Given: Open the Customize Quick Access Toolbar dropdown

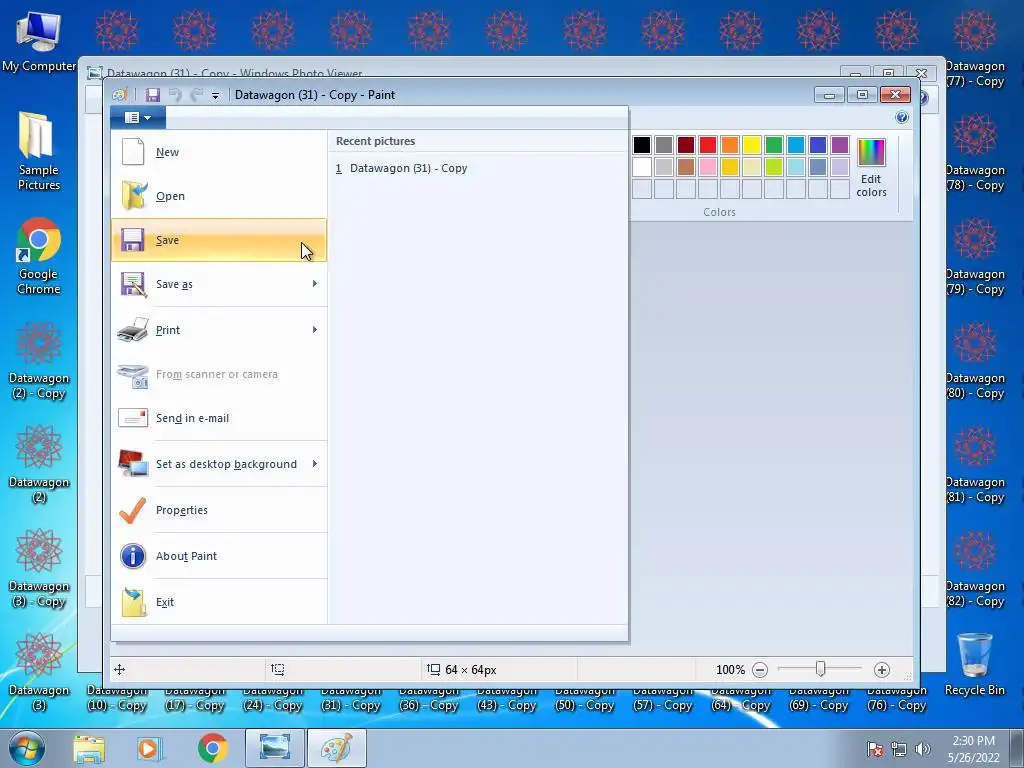Looking at the screenshot, I should 215,96.
